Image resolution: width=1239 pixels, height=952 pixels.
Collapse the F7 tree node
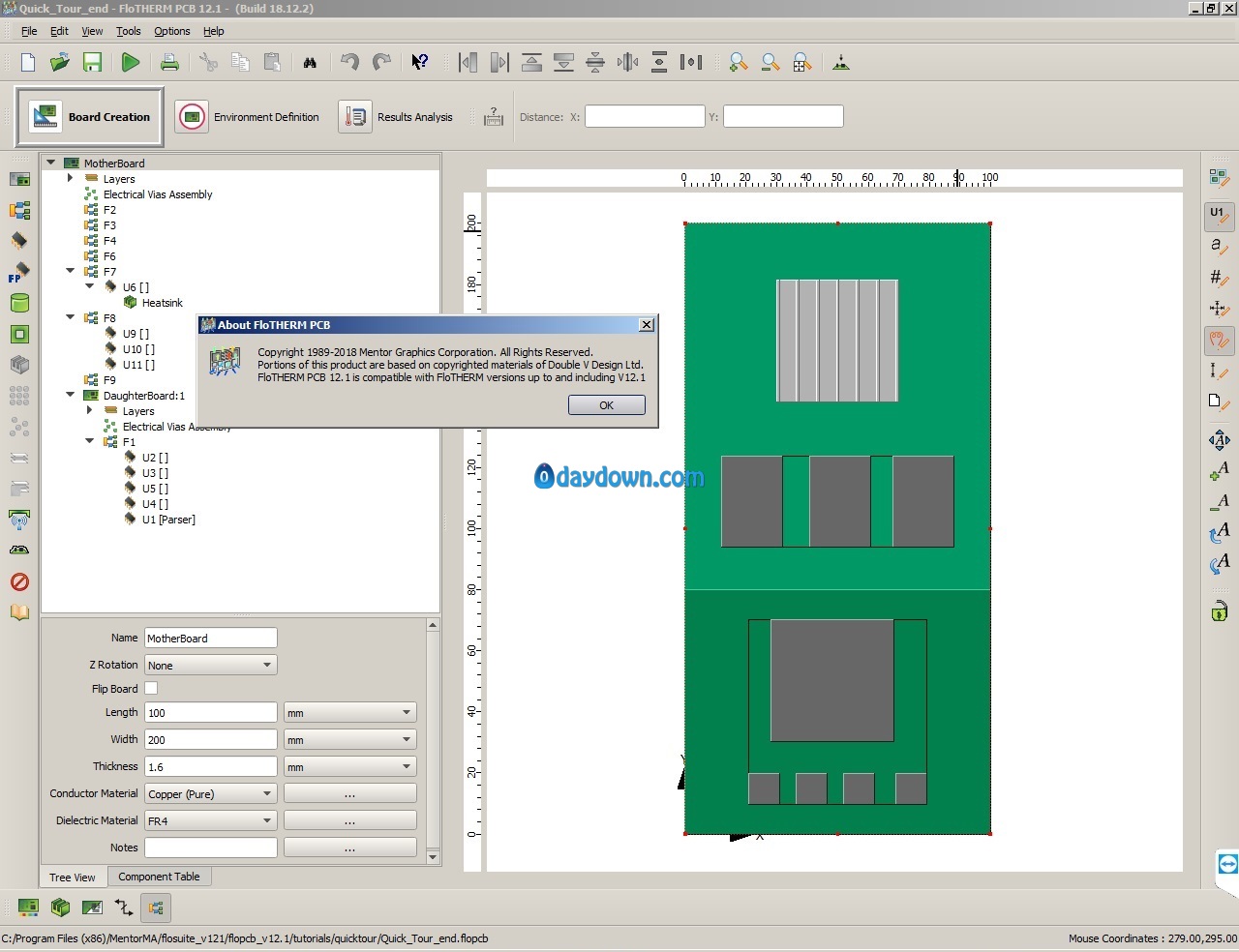tap(70, 271)
